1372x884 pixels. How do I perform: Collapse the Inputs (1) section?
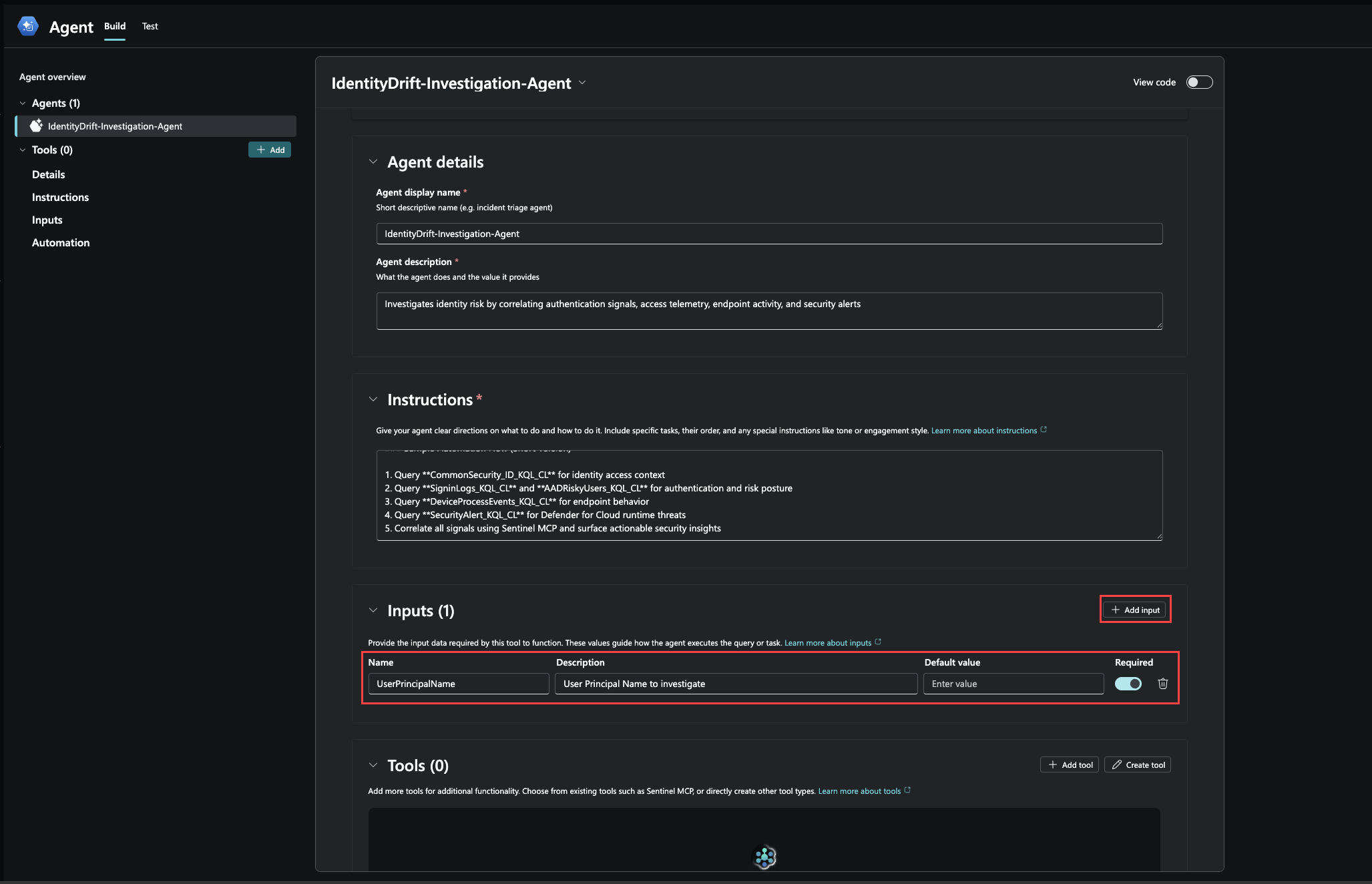click(373, 610)
